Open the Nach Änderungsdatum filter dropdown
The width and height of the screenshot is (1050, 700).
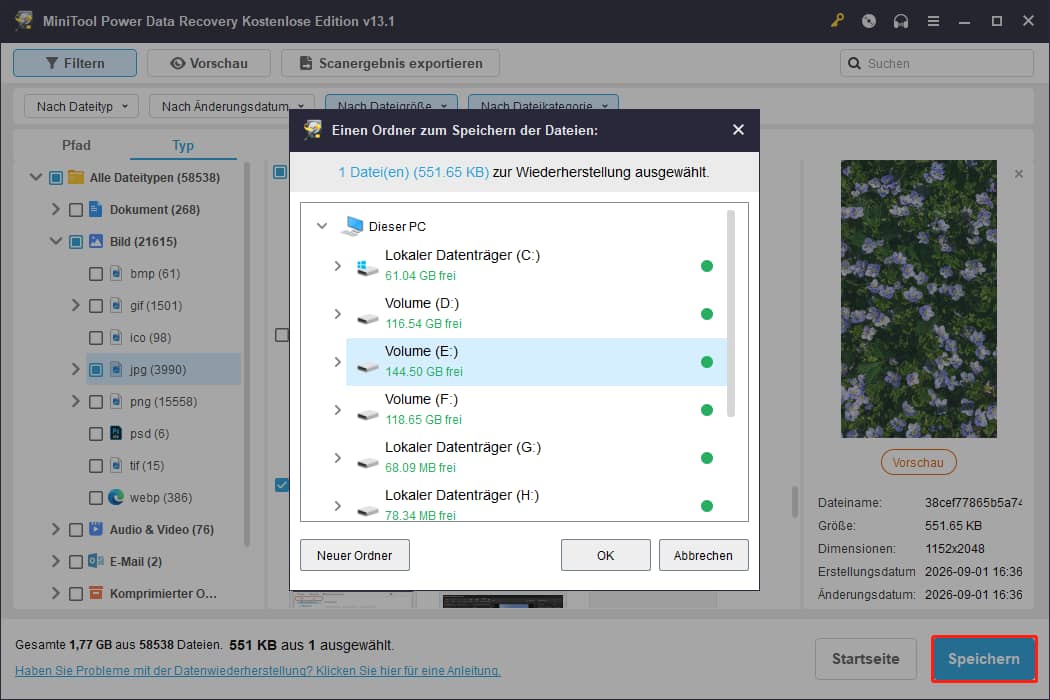pyautogui.click(x=232, y=107)
